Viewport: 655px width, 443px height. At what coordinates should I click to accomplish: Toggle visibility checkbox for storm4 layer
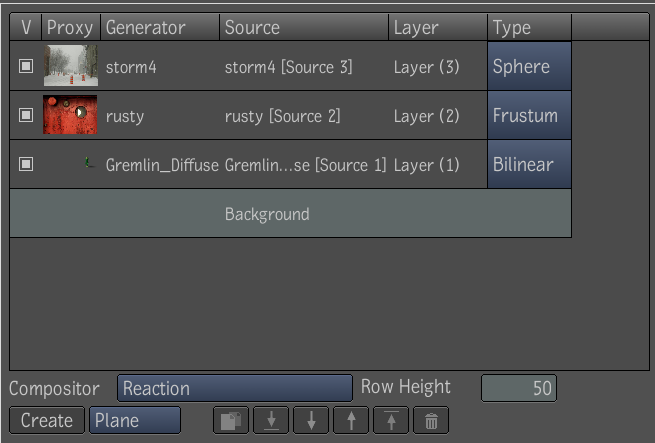tap(26, 66)
